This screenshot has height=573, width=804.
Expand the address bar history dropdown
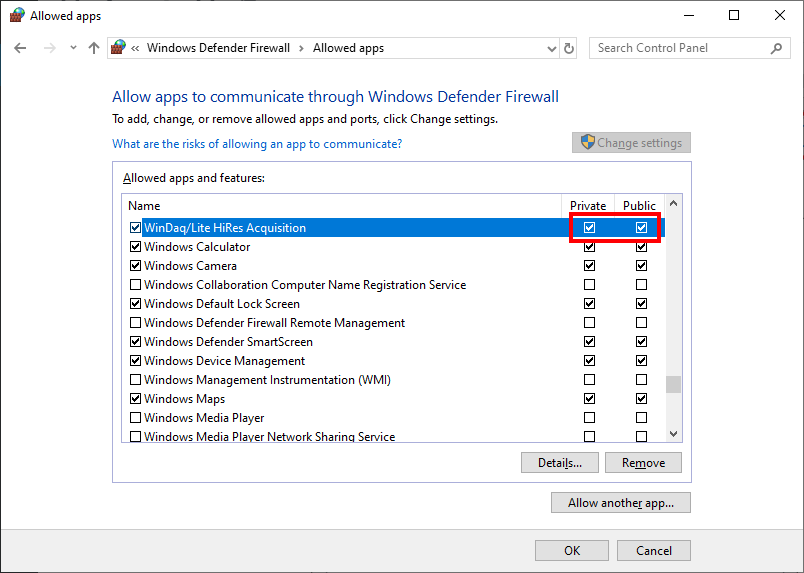click(x=552, y=49)
